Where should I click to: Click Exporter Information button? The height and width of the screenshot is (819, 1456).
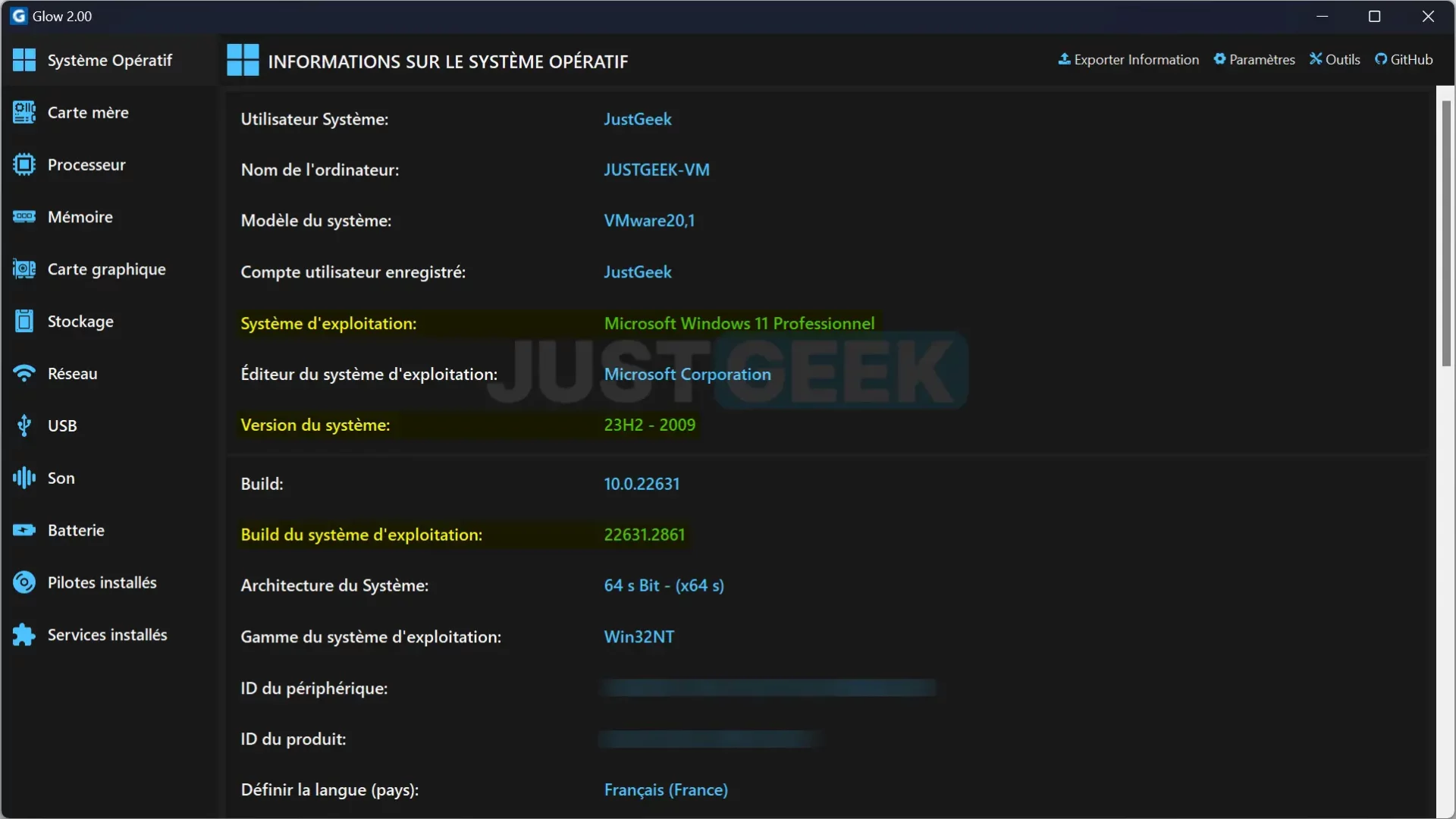point(1128,59)
